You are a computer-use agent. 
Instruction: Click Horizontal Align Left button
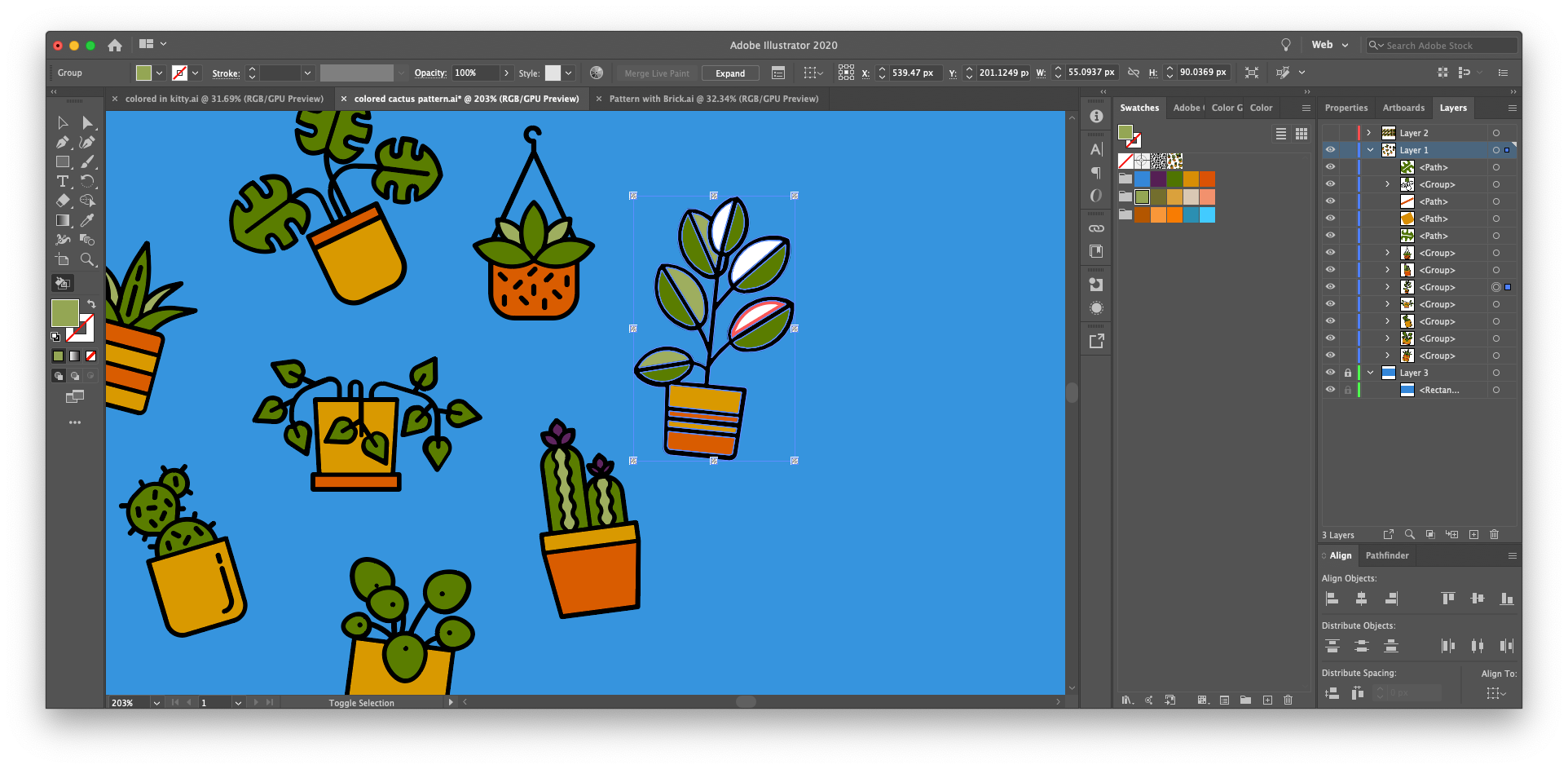1332,599
